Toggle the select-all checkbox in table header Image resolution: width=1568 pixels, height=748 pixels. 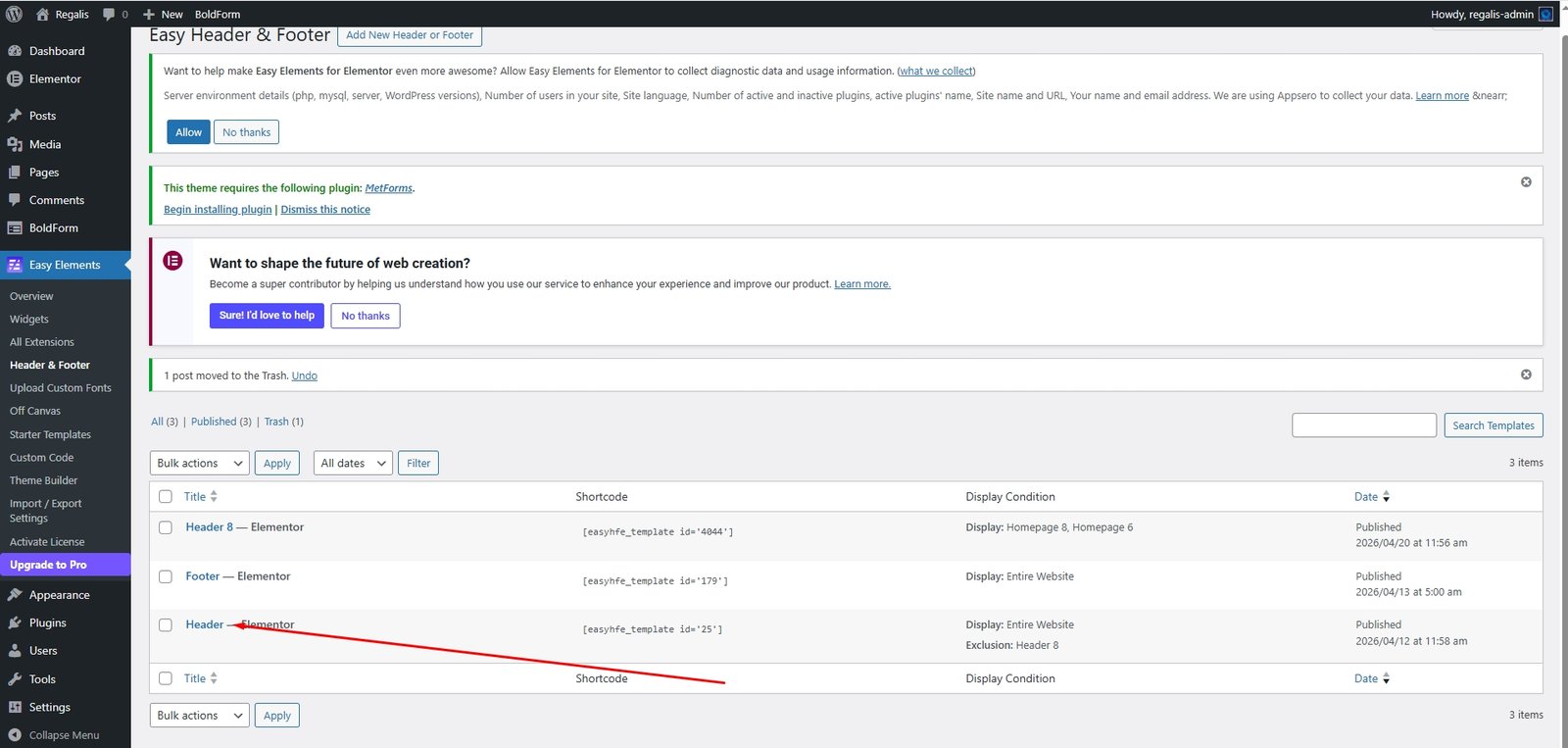pos(166,497)
